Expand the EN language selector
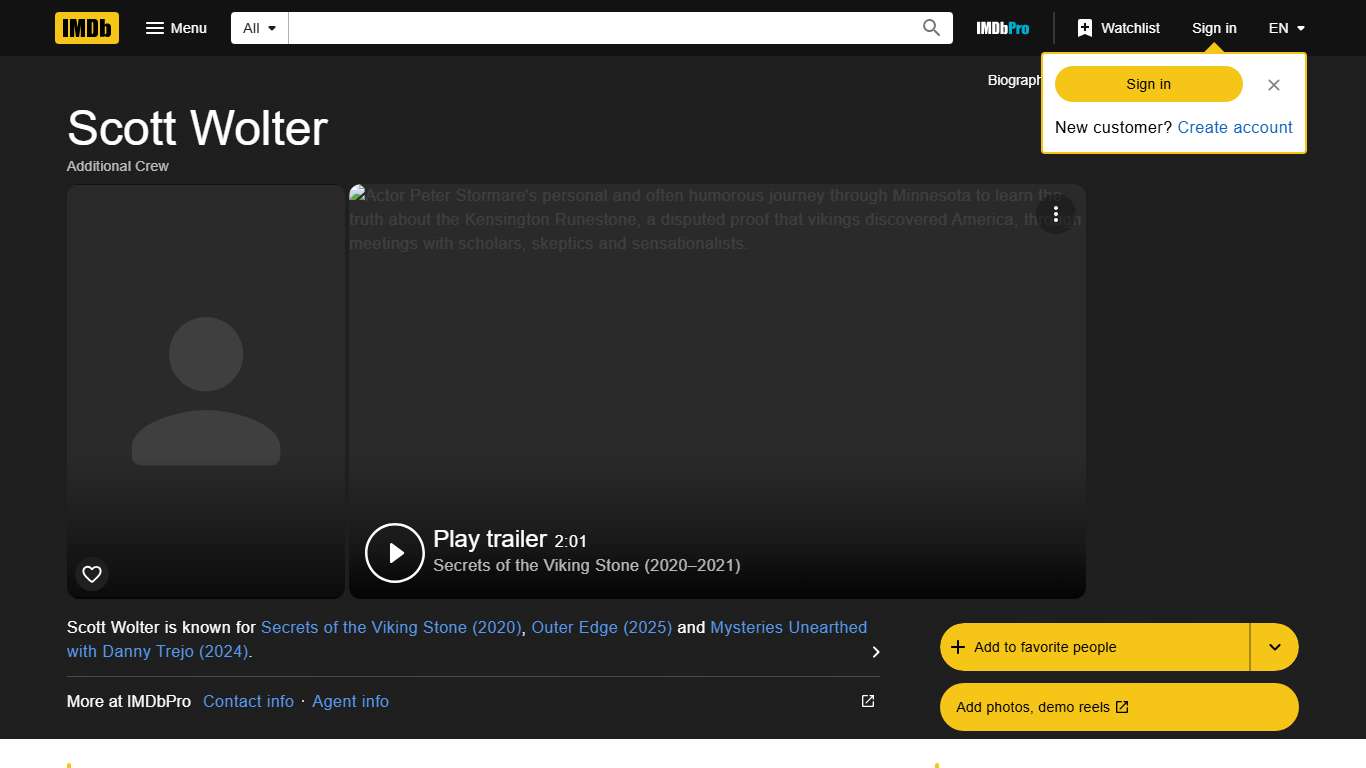1366x768 pixels. (x=1286, y=28)
